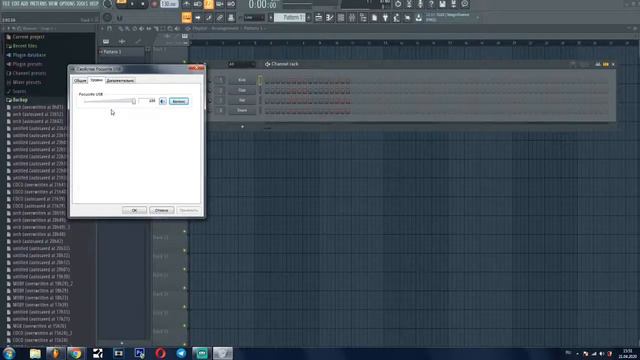Open File Explorer from the taskbar
640x360 pixels.
[x=35, y=353]
